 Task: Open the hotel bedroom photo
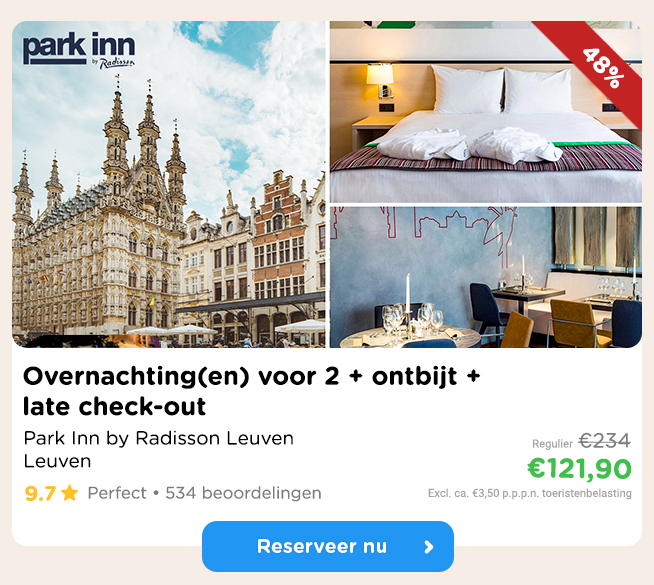tap(485, 112)
